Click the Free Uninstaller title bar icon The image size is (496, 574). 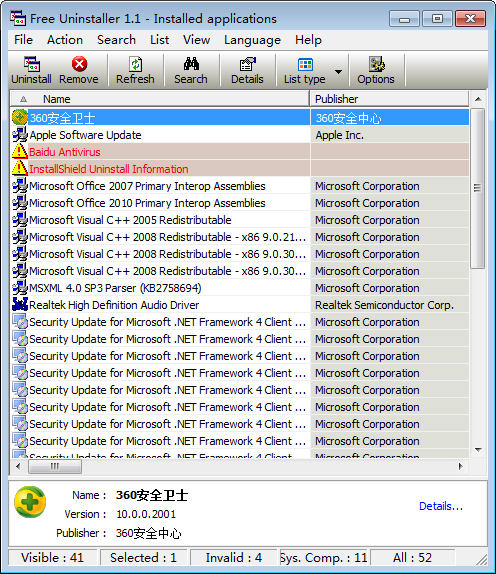click(18, 18)
